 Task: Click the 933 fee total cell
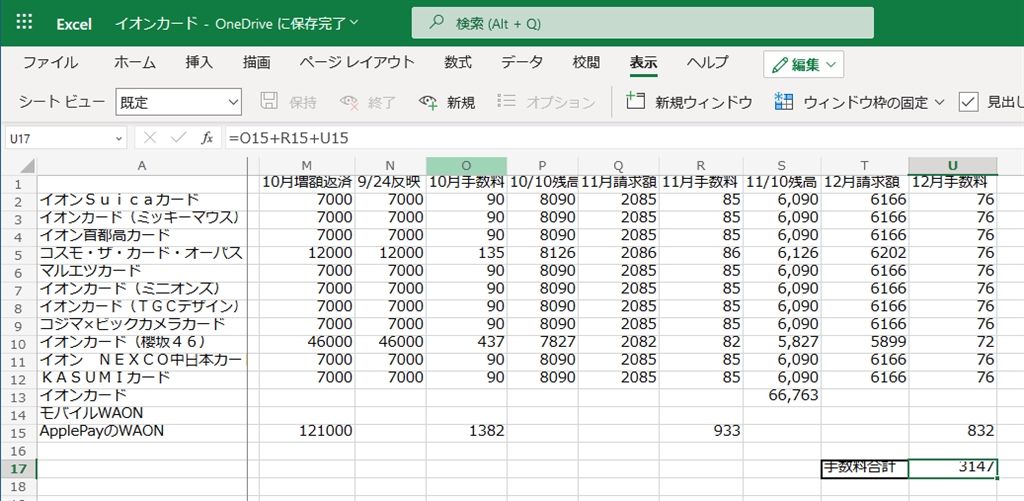point(701,431)
